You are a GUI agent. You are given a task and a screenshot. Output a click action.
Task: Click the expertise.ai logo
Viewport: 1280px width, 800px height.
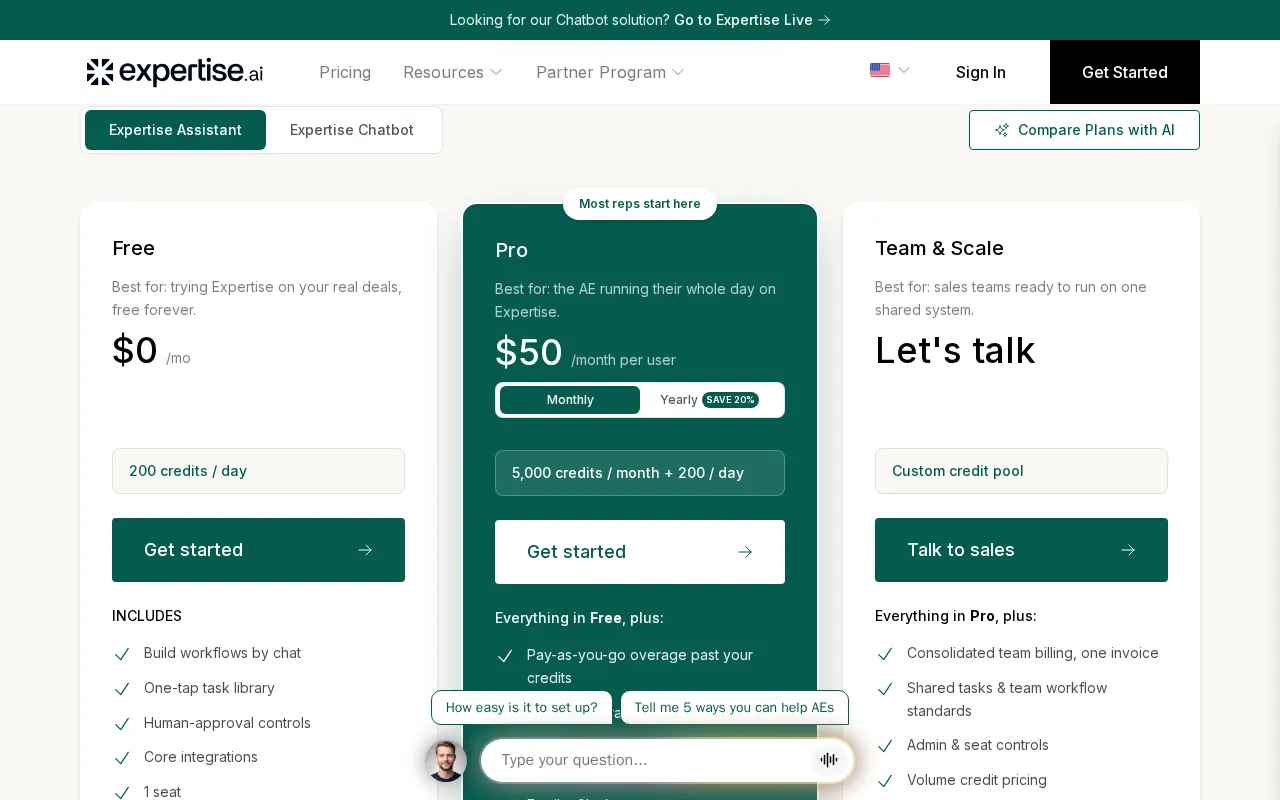click(175, 72)
